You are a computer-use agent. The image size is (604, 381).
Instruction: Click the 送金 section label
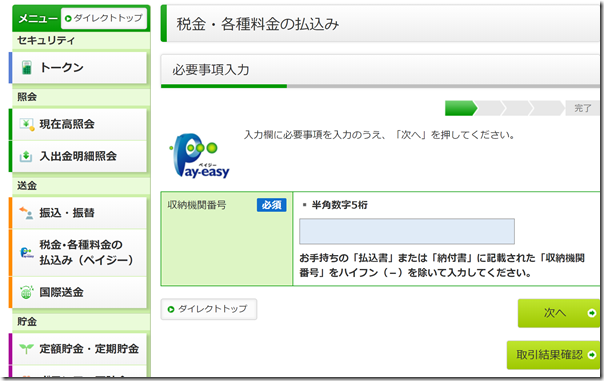27,186
